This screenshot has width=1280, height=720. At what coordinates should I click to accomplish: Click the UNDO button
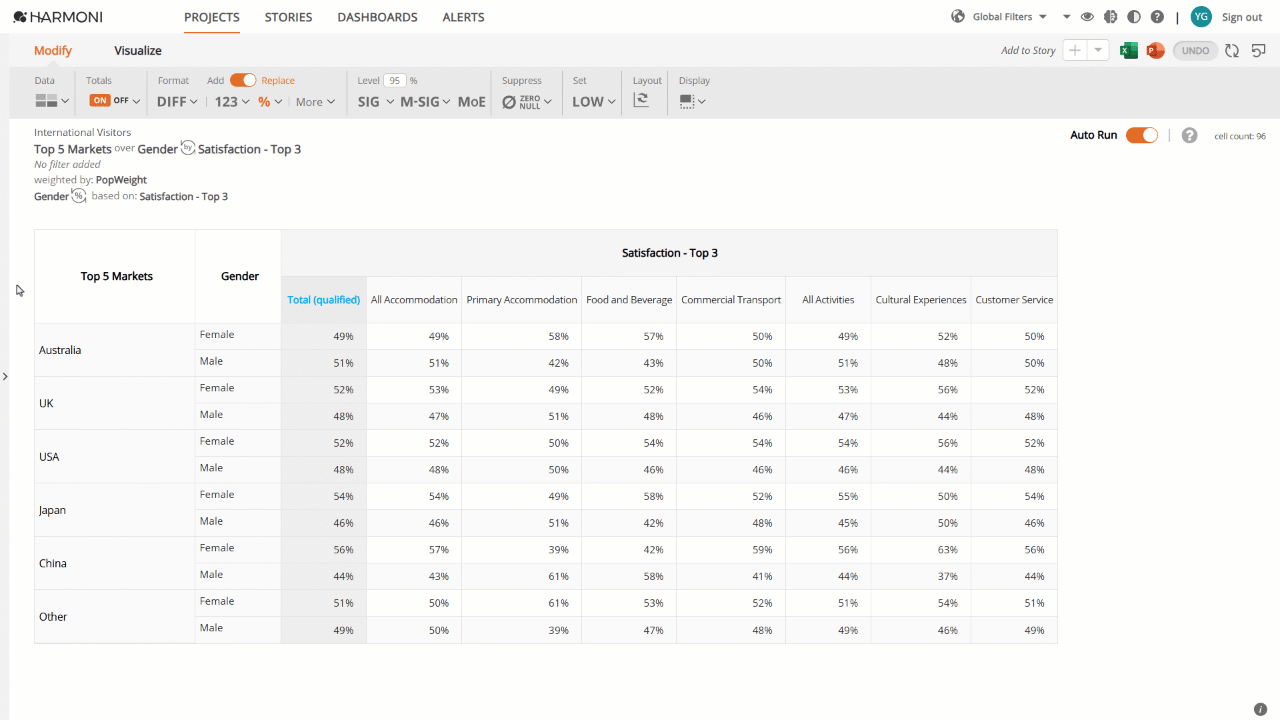pyautogui.click(x=1195, y=51)
